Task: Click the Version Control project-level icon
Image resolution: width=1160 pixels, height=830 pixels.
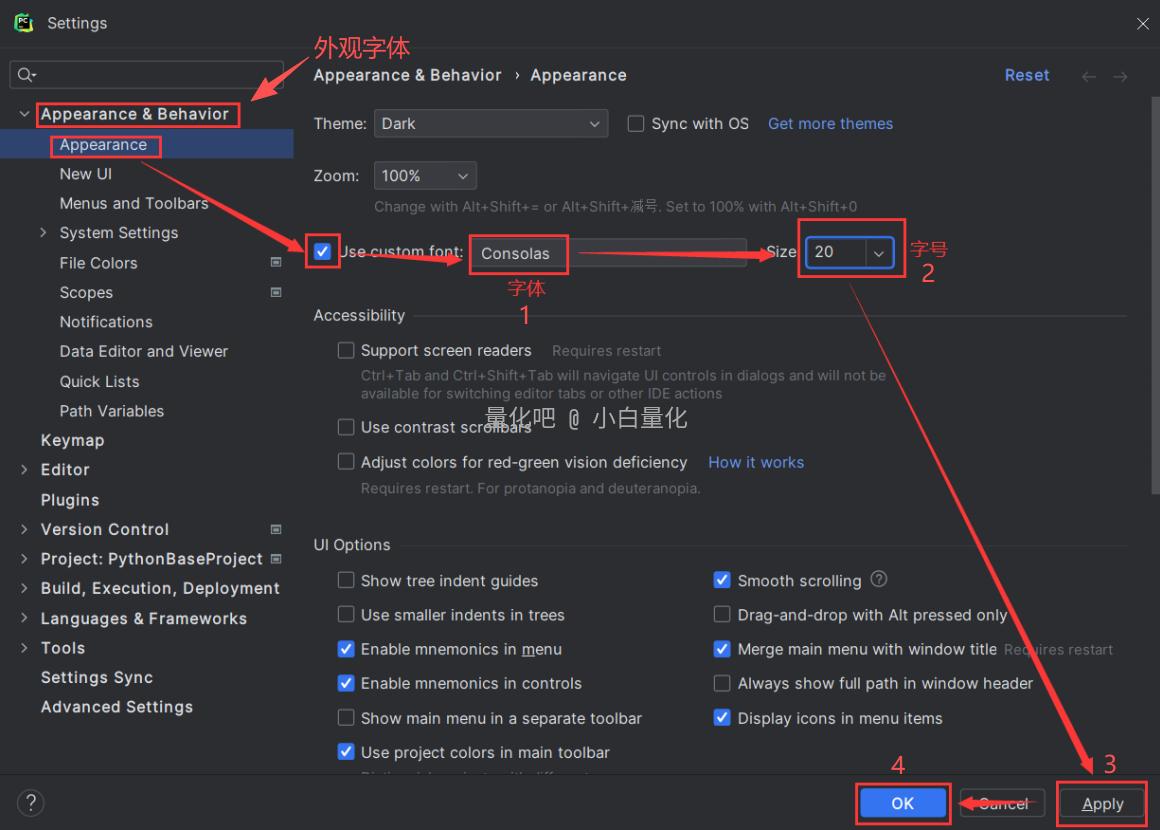Action: [276, 529]
